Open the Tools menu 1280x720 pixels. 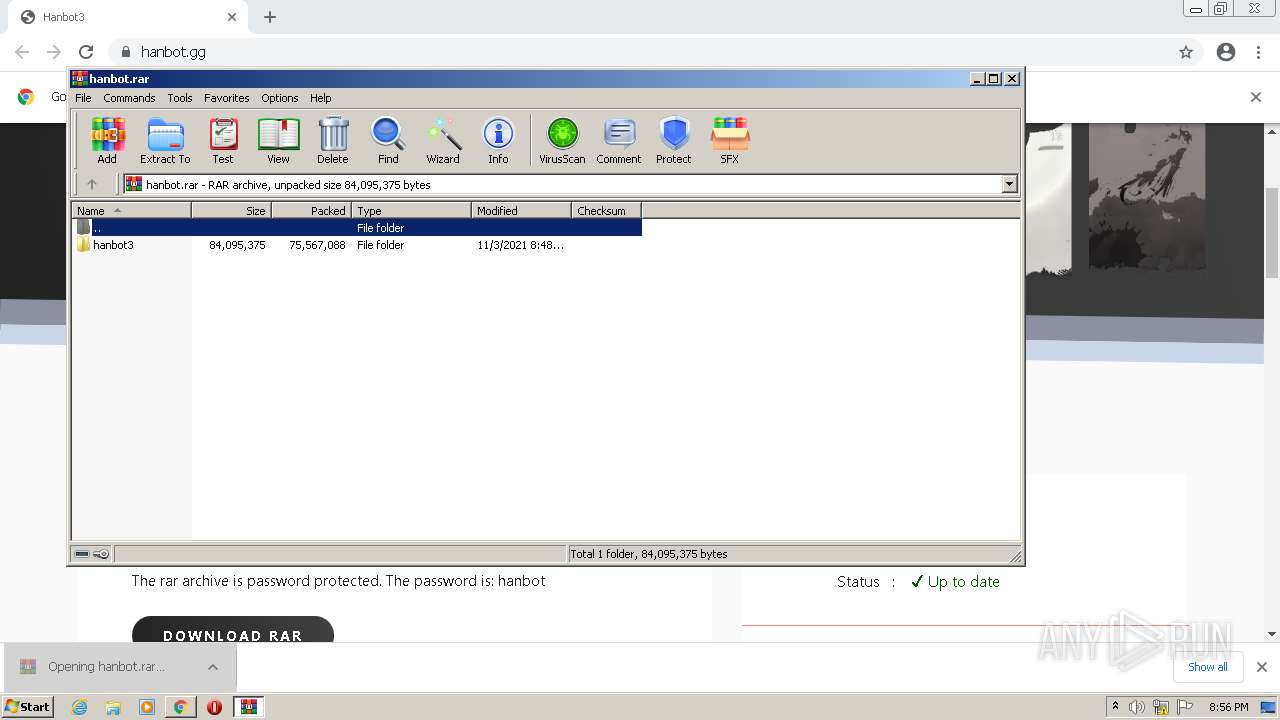pos(180,98)
